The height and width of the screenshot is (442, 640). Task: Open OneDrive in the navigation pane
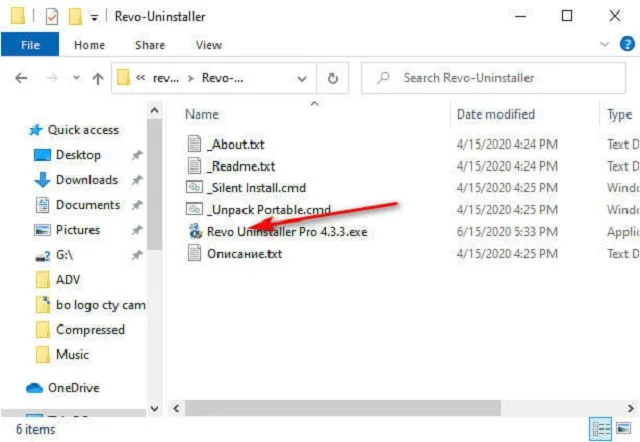pyautogui.click(x=73, y=387)
